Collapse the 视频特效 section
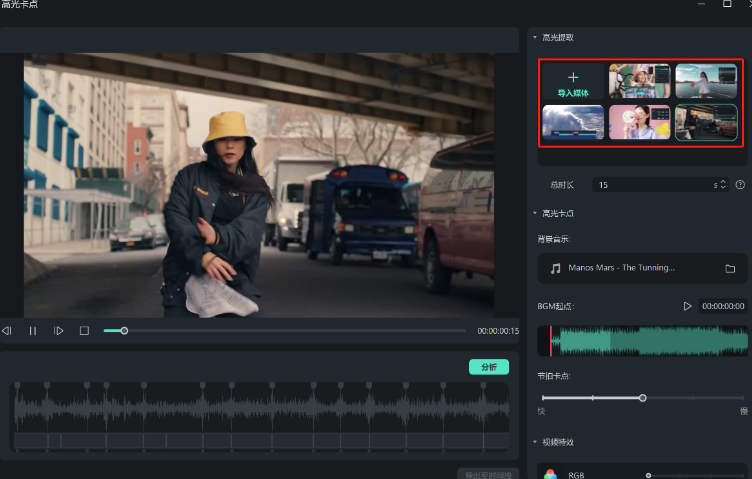This screenshot has height=479, width=752. coord(535,442)
